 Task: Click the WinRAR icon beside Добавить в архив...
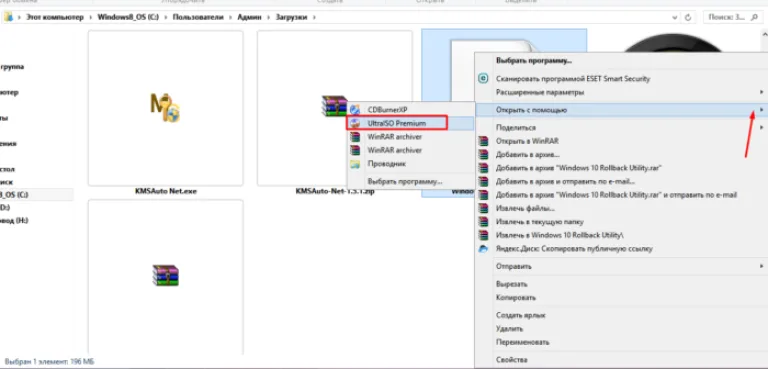tap(483, 154)
